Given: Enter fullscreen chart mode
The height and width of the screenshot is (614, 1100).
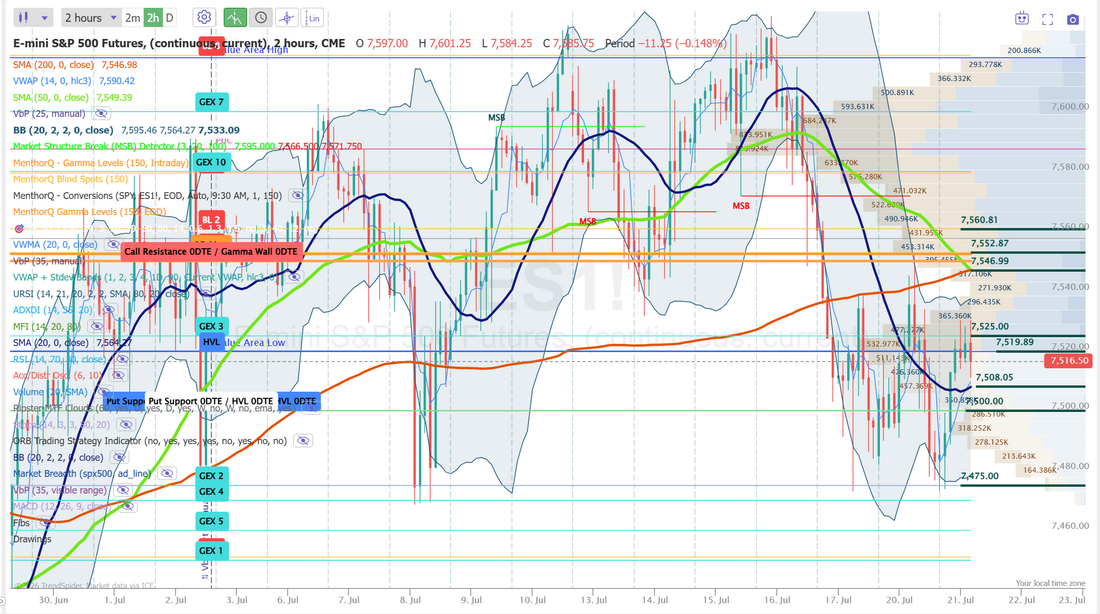Looking at the screenshot, I should coord(1047,19).
